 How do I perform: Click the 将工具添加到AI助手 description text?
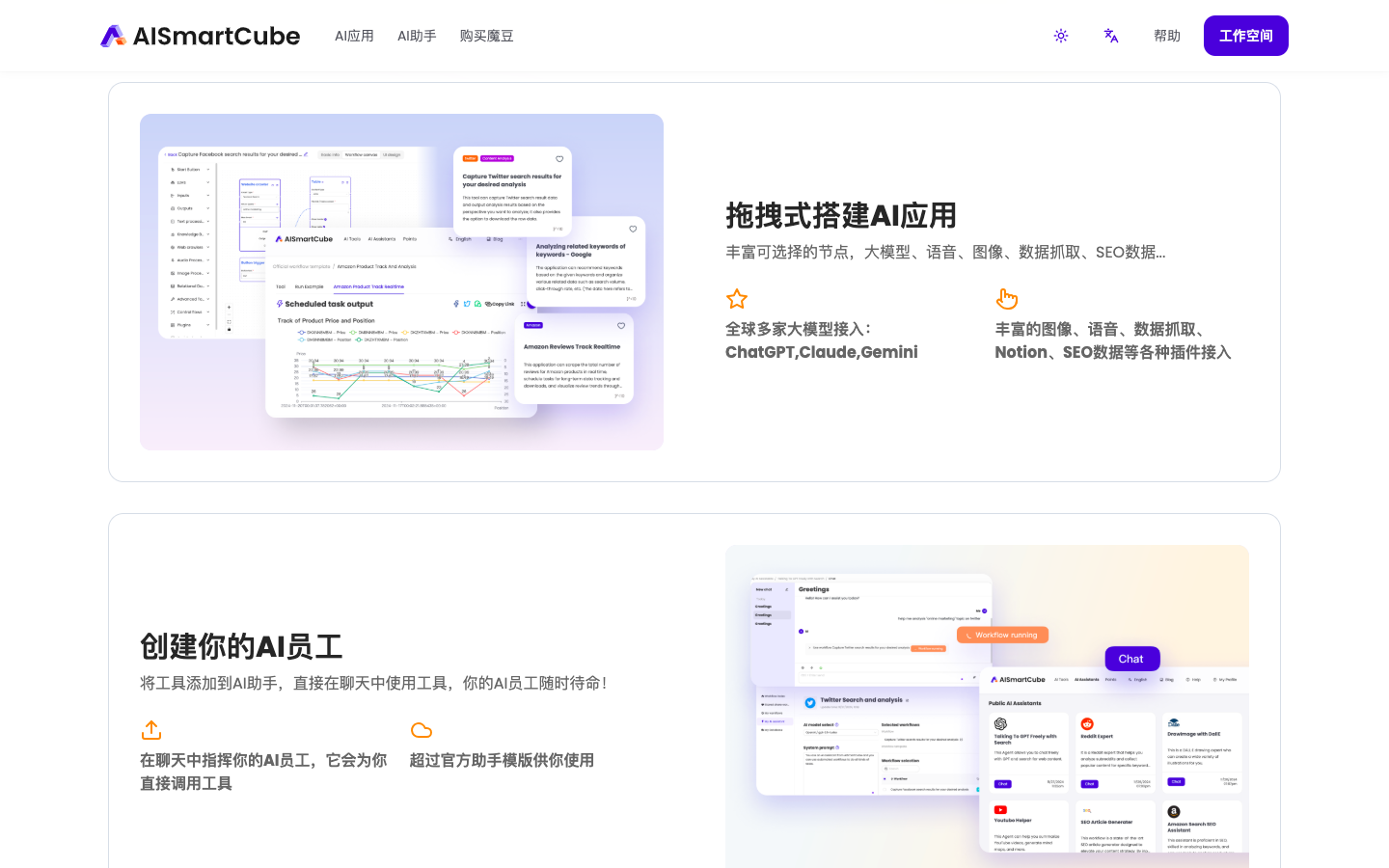pos(375,683)
